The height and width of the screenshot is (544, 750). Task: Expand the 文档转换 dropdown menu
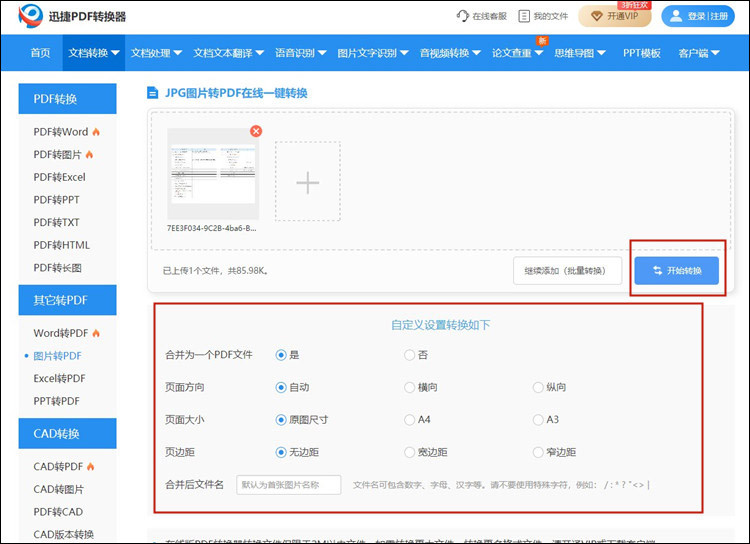pos(94,53)
